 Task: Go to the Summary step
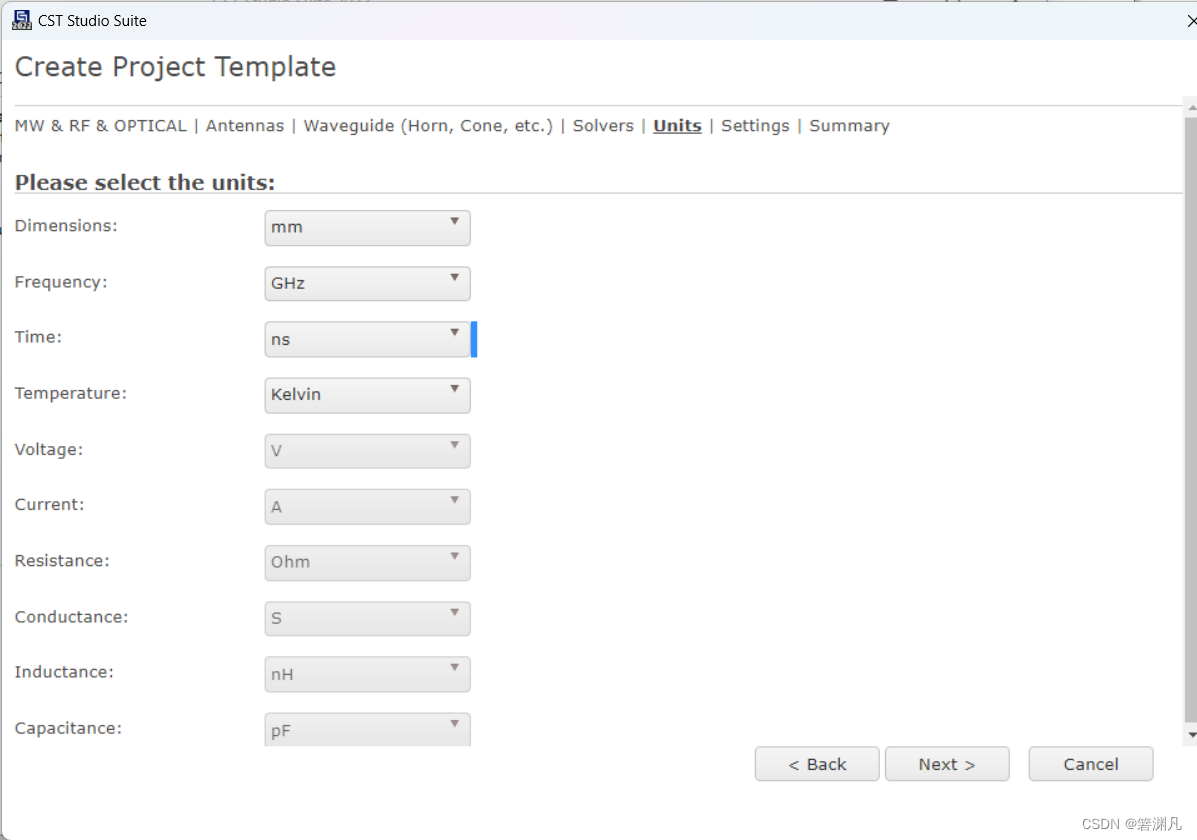(849, 126)
